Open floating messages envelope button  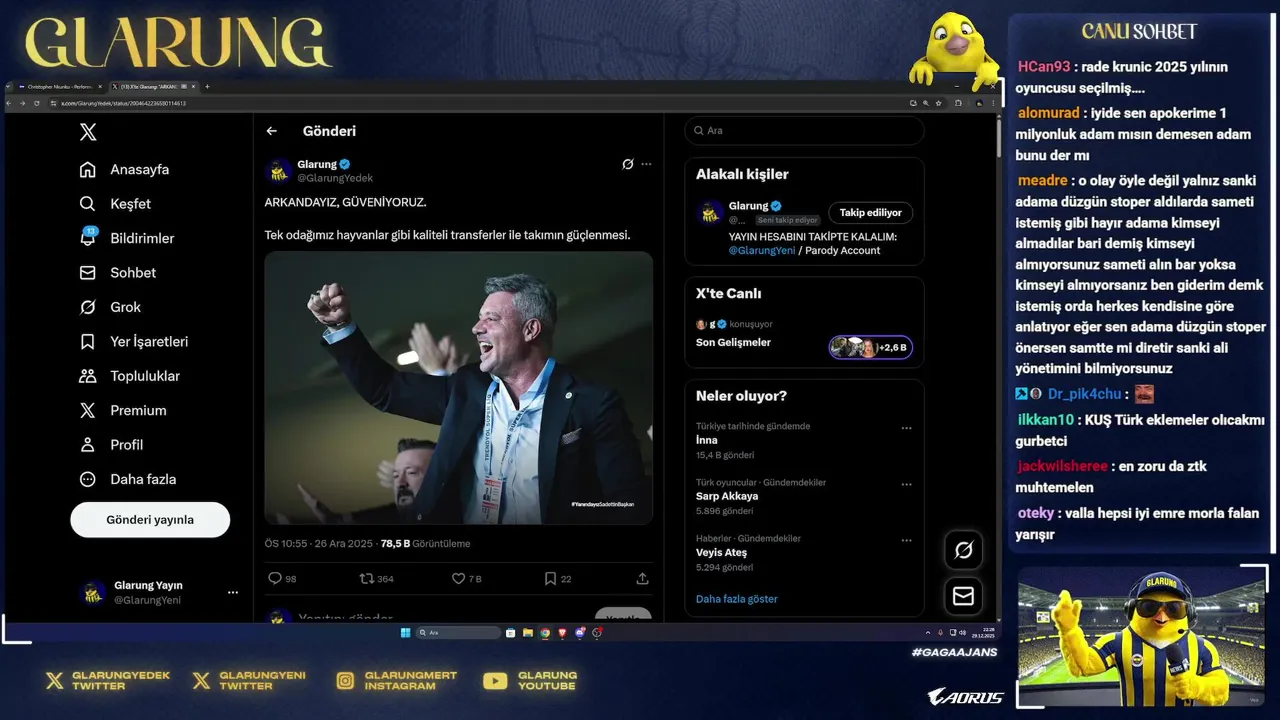pos(964,596)
